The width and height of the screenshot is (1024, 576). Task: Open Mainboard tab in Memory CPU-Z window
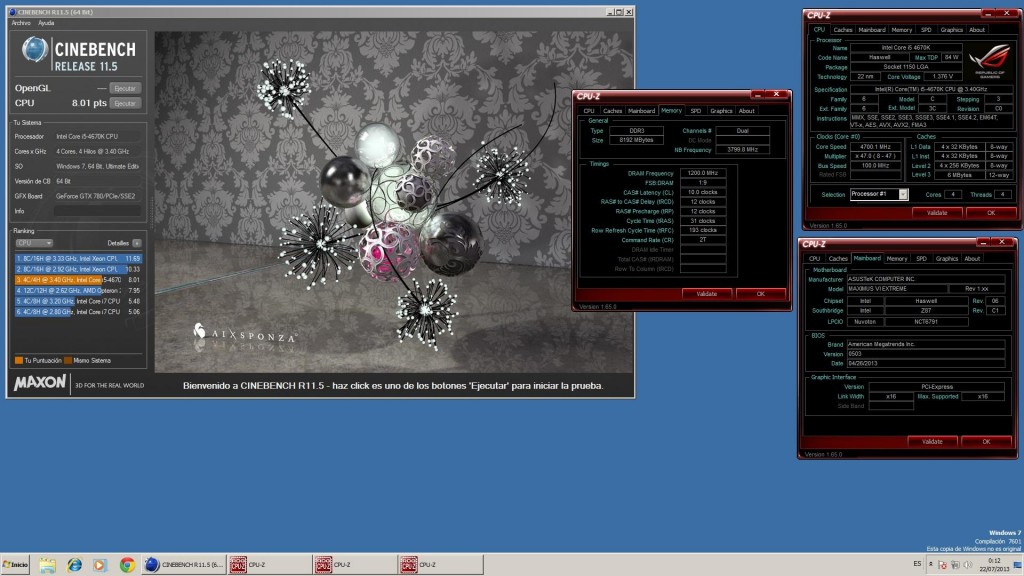pos(641,111)
